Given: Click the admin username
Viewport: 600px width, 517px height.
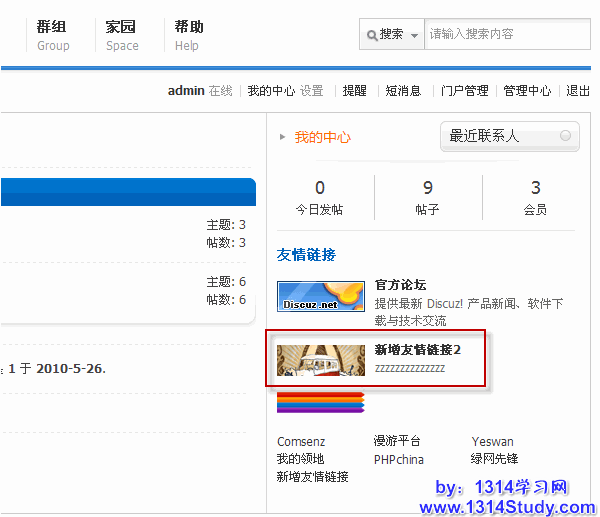Looking at the screenshot, I should pos(186,91).
